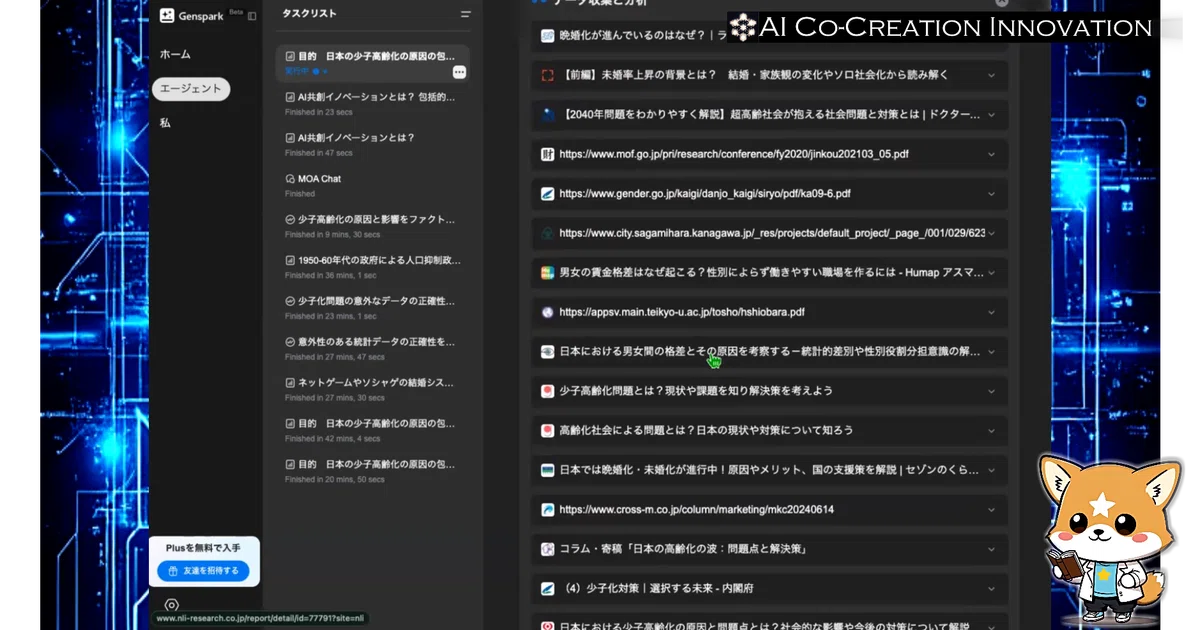Viewport: 1200px width, 630px height.
Task: Open AI共創イノベーションとは？ finished in 47 secs
Action: point(357,138)
